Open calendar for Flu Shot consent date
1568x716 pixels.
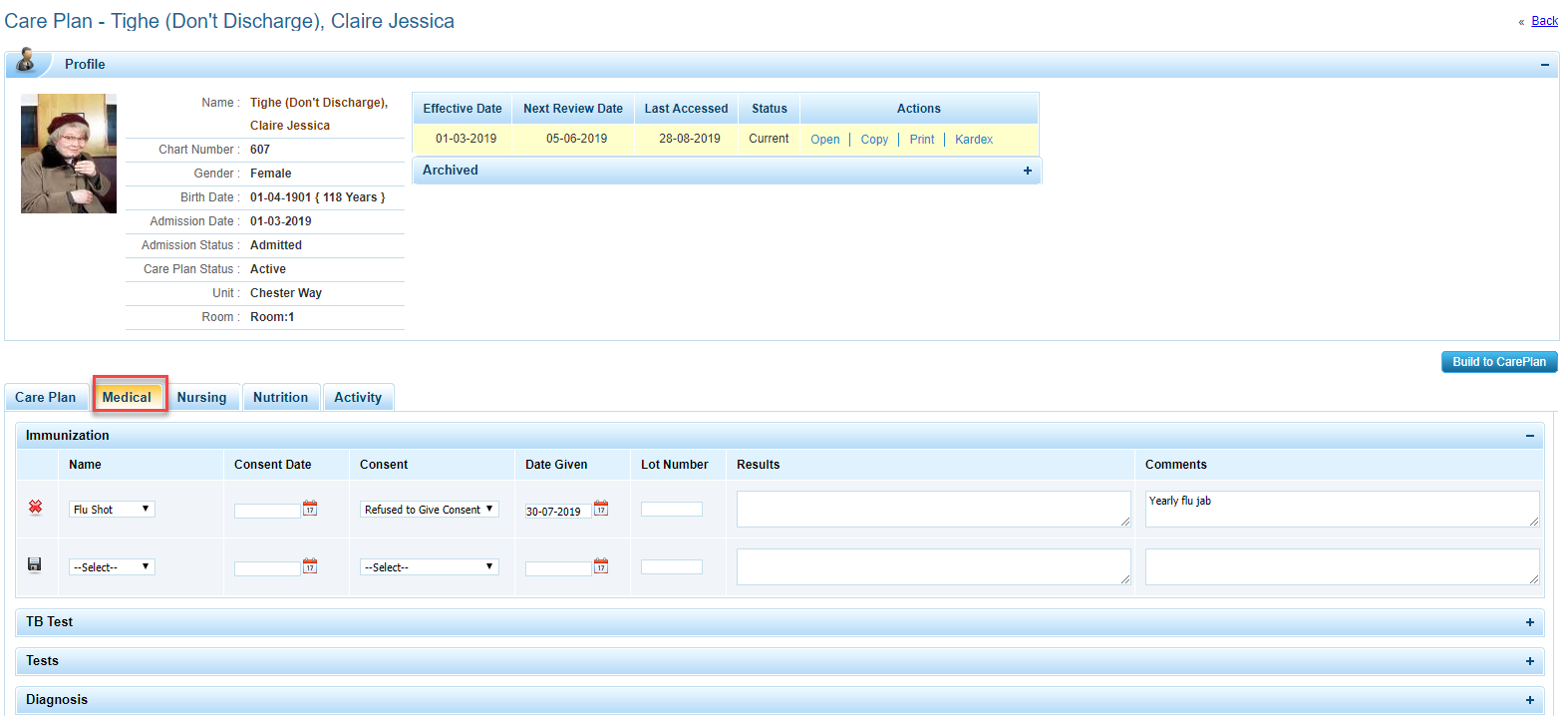310,509
